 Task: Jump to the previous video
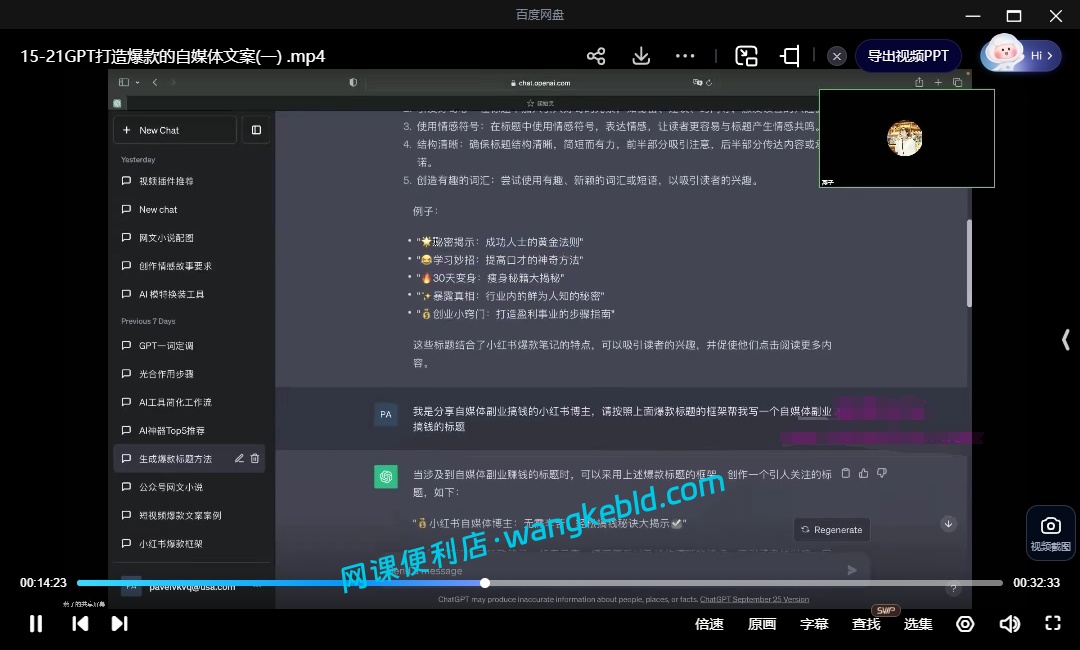pos(80,623)
